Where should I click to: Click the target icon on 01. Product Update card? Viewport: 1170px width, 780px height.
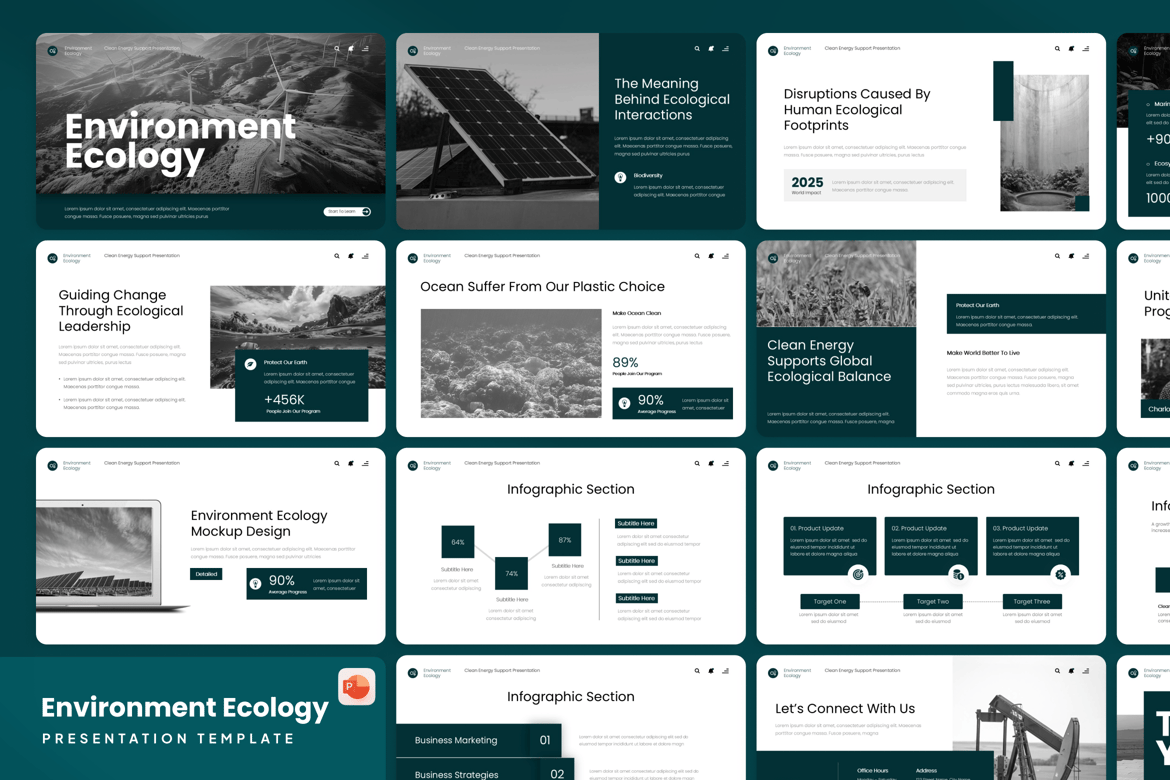[858, 574]
